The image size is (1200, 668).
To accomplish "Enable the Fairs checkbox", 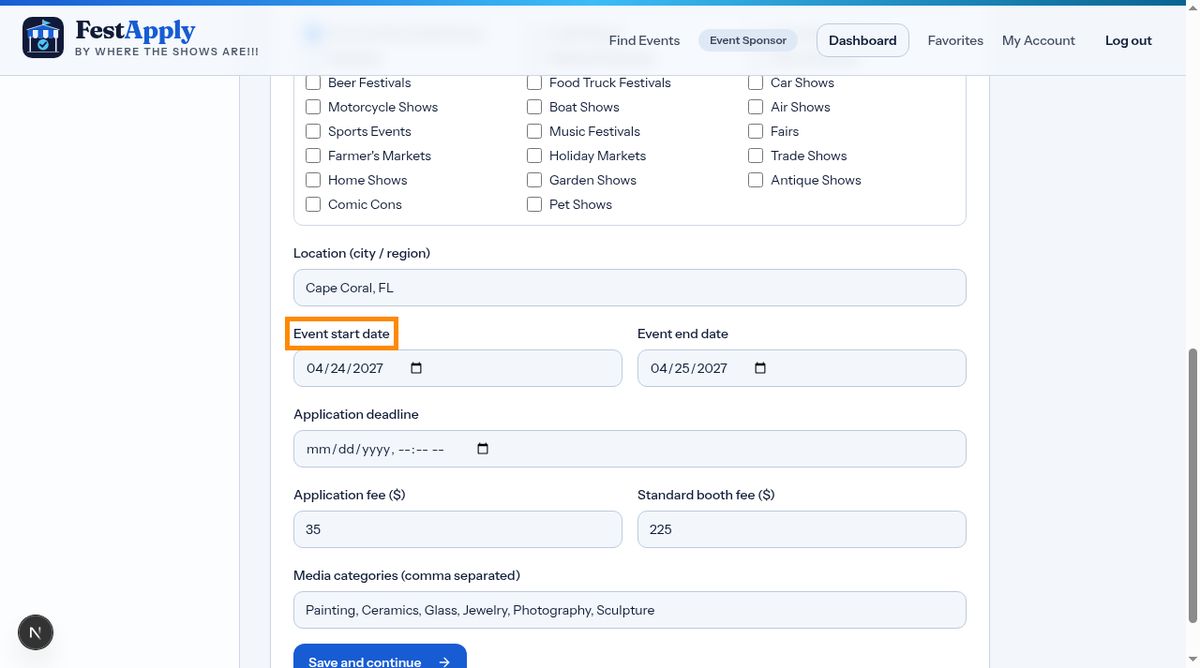I will [x=756, y=131].
